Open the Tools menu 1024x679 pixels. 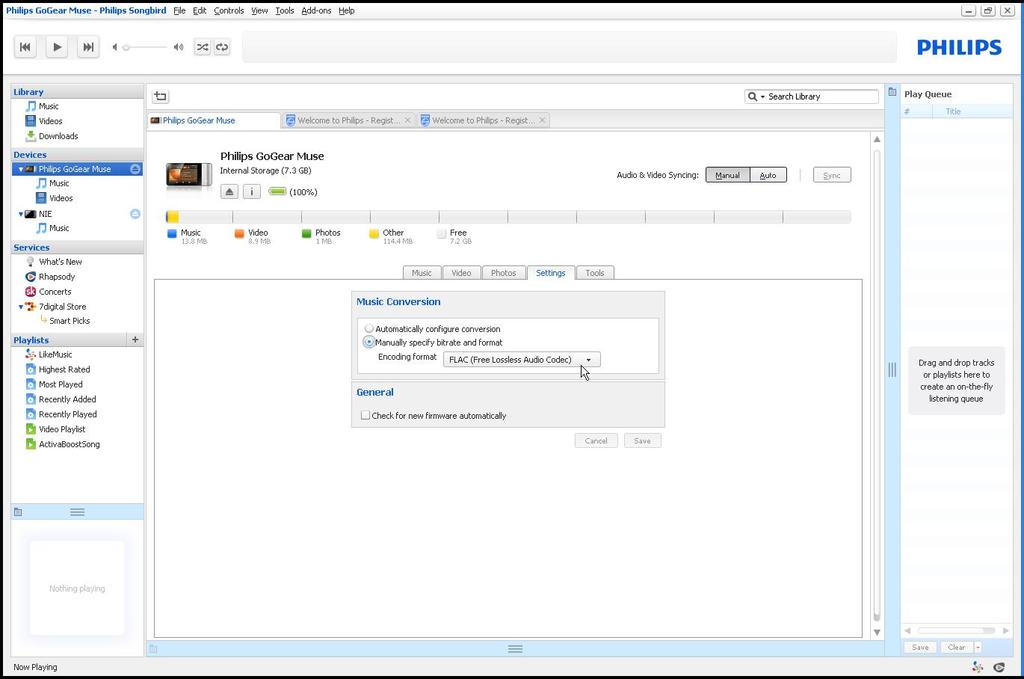click(285, 10)
